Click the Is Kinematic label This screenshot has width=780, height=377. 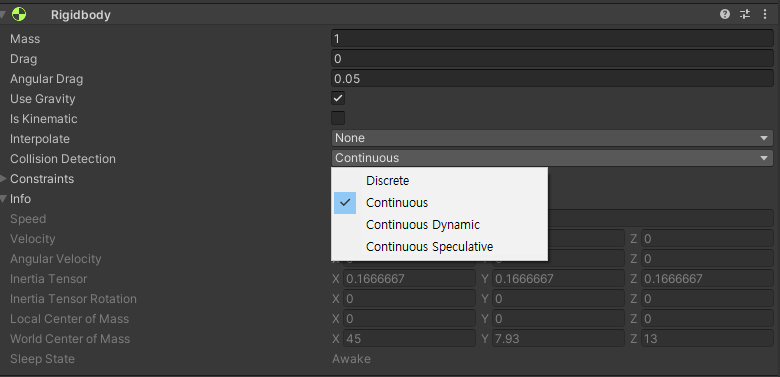tap(43, 119)
